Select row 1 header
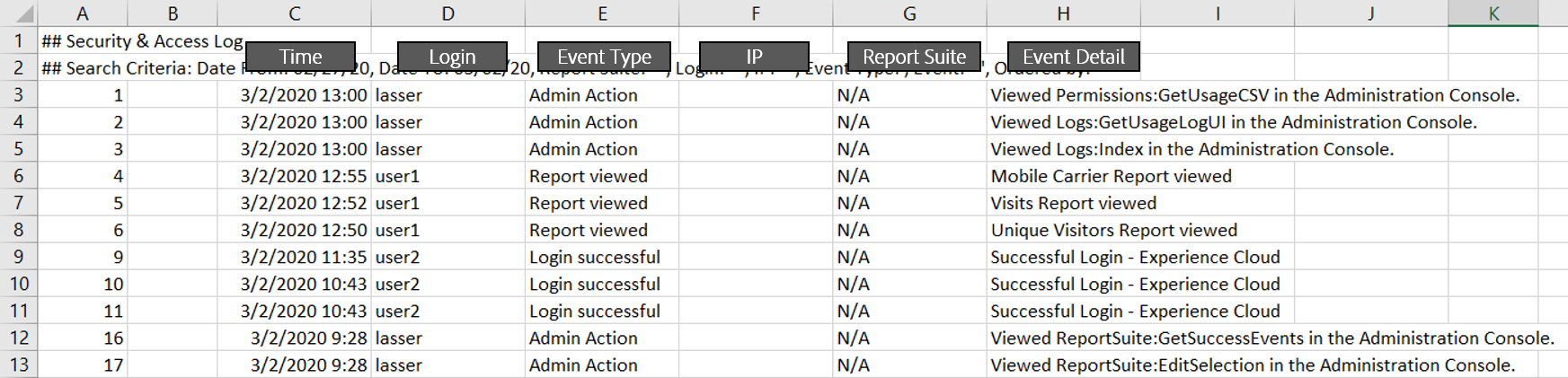The width and height of the screenshot is (1568, 378). click(x=18, y=41)
